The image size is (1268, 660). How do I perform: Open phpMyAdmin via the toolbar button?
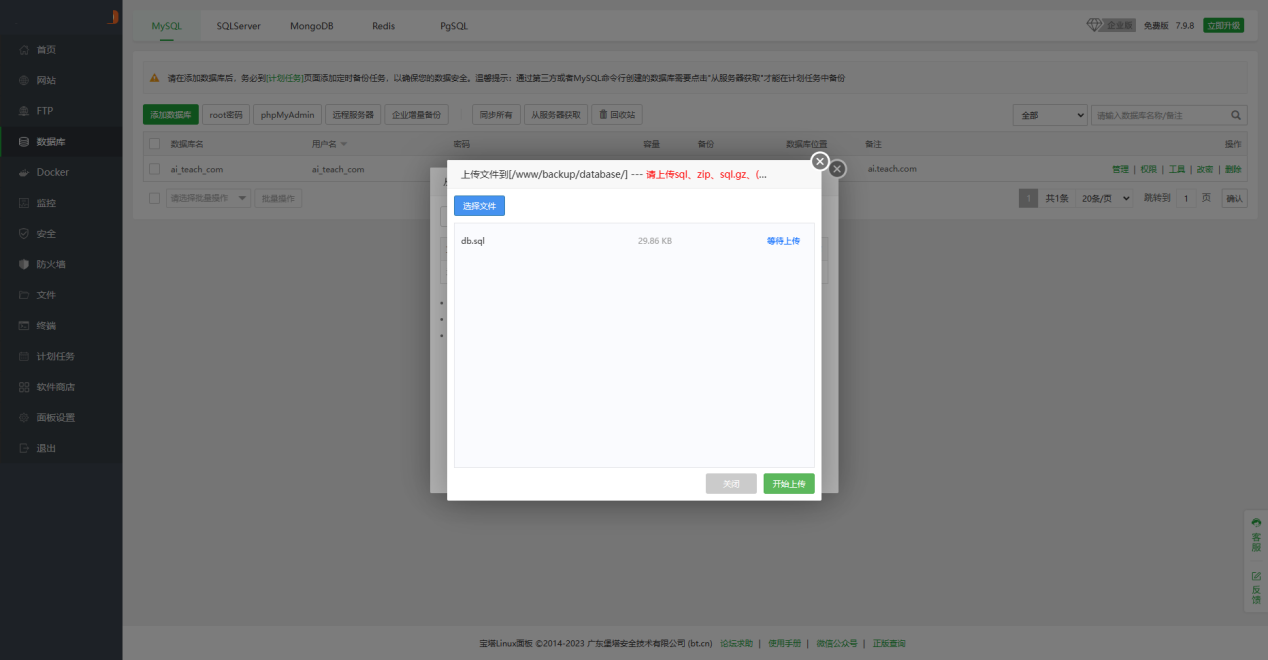pos(286,114)
